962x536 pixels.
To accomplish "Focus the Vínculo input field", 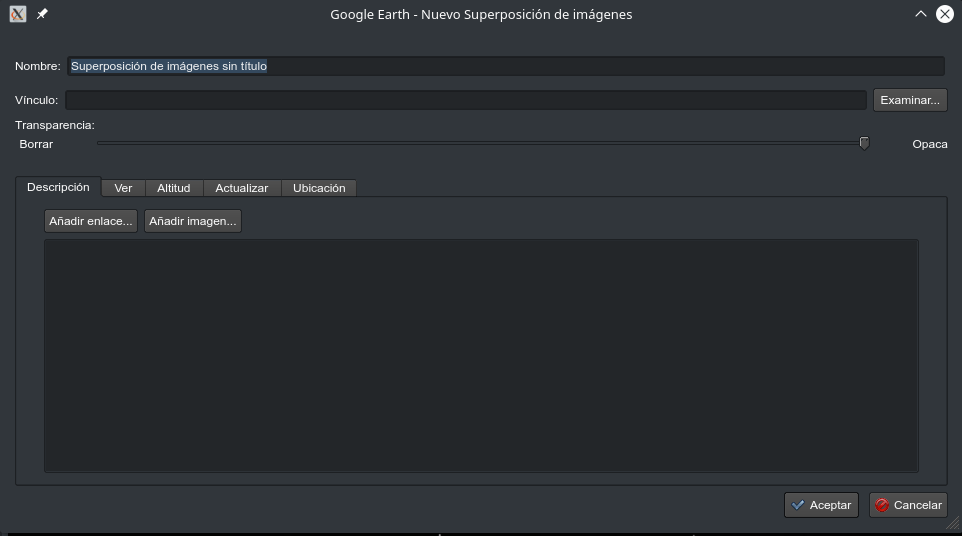I will 465,100.
